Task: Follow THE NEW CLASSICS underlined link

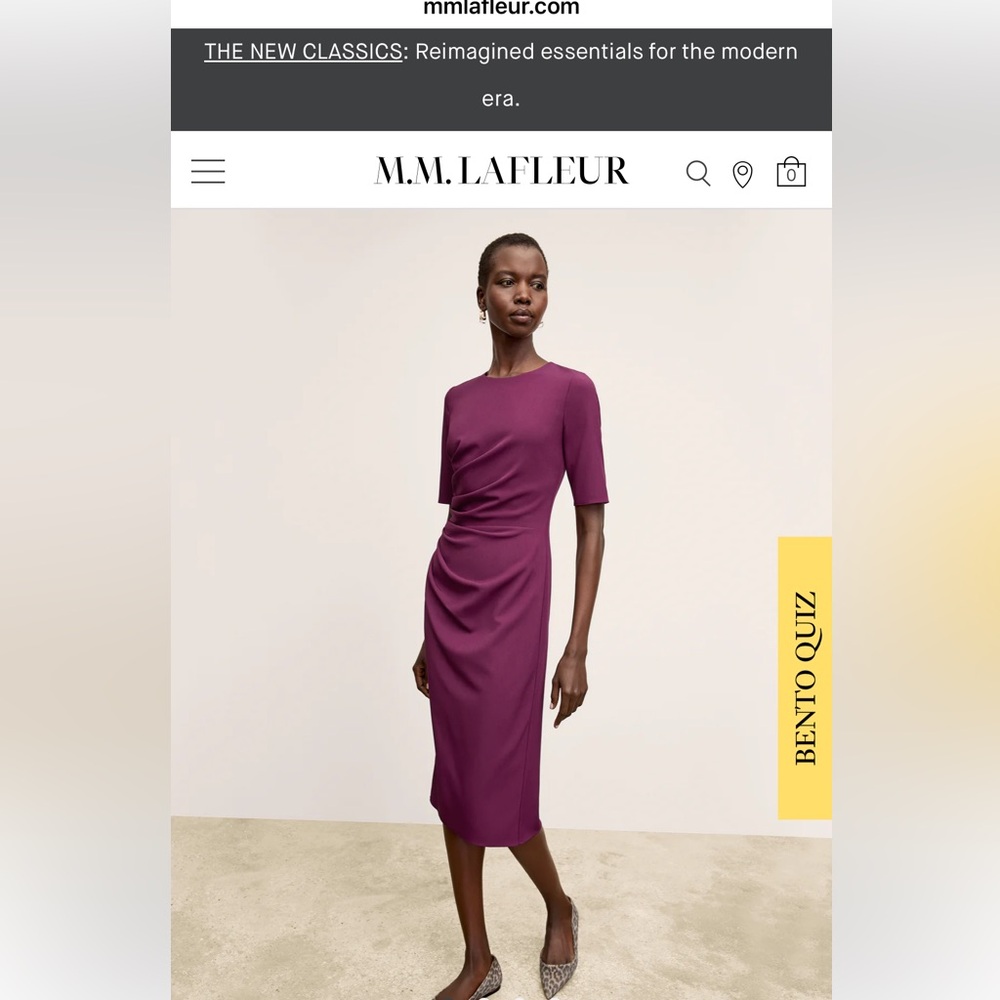Action: (303, 52)
